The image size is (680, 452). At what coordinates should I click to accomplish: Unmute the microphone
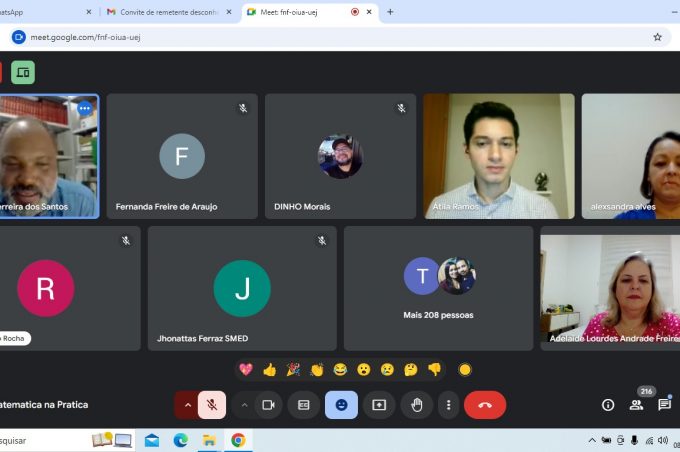coord(211,405)
